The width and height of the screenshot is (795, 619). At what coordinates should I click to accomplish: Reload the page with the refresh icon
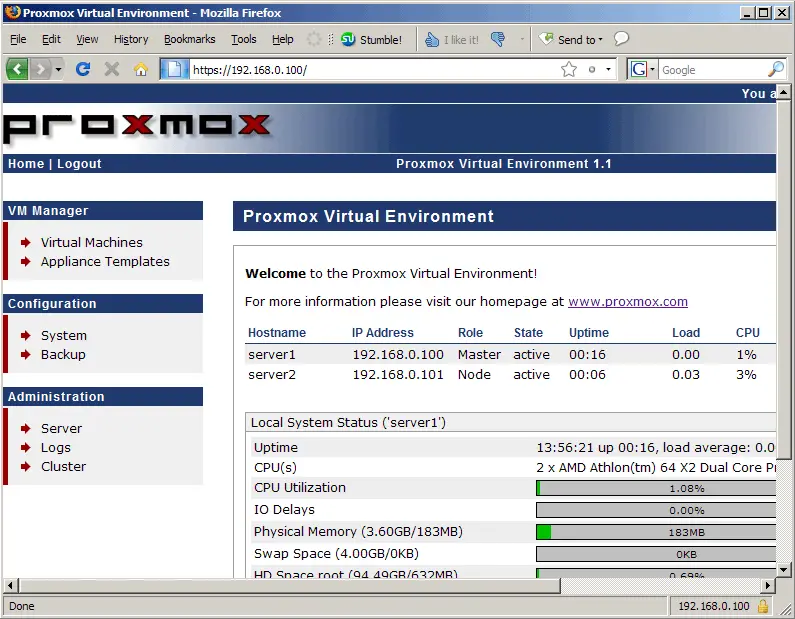(83, 69)
